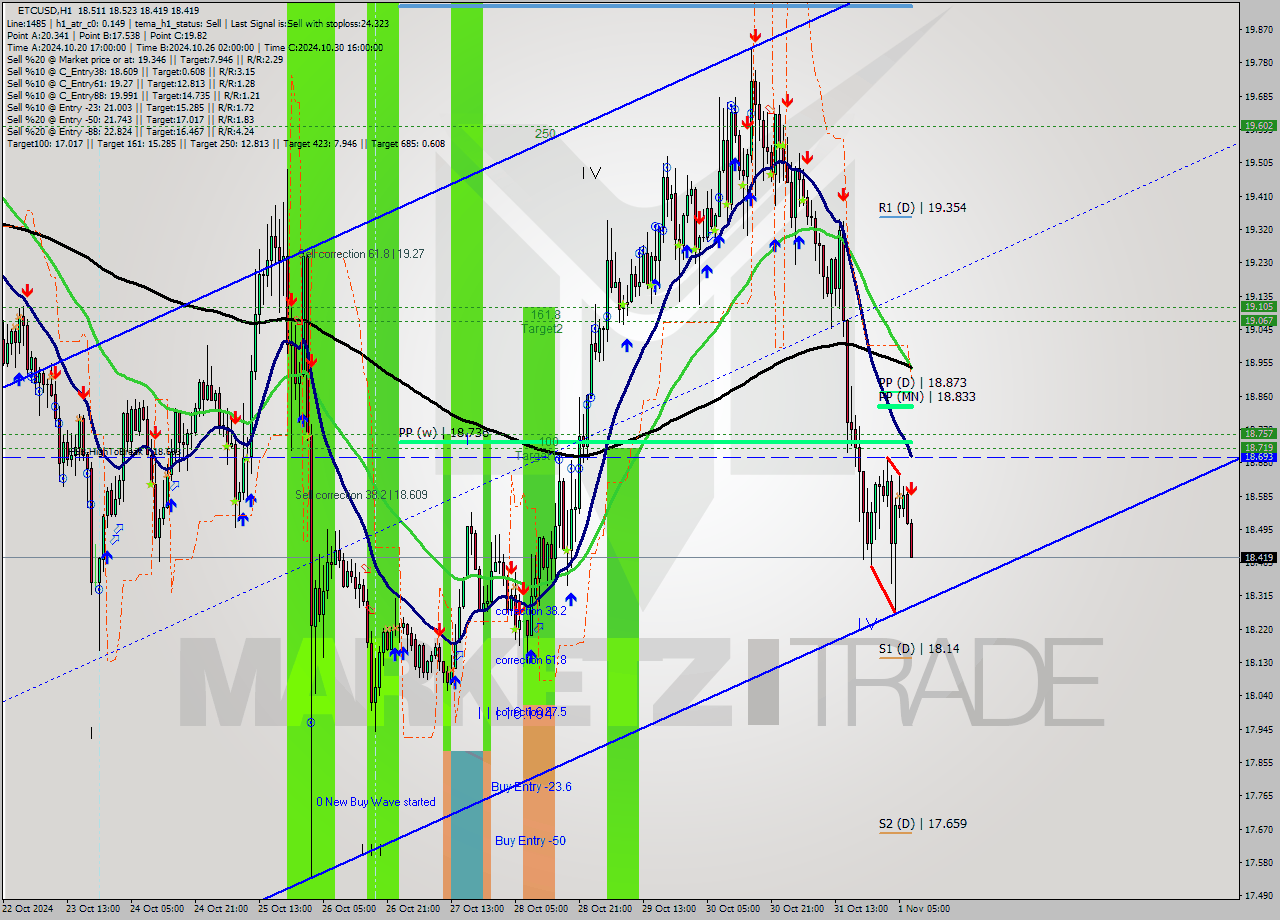Click 'Sell %10 @ C_Entry88: 19.991' line
The image size is (1280, 920).
(133, 96)
